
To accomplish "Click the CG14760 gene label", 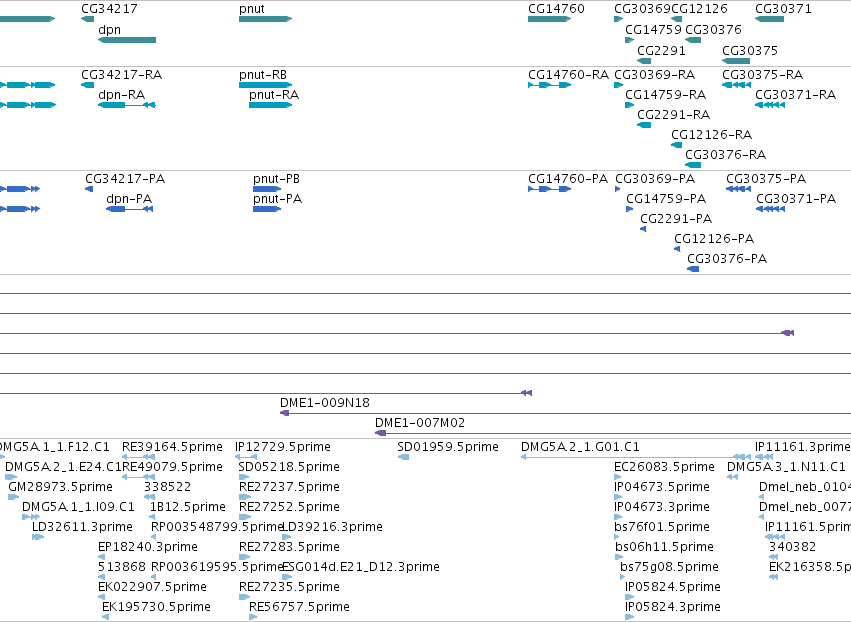I will [x=556, y=9].
